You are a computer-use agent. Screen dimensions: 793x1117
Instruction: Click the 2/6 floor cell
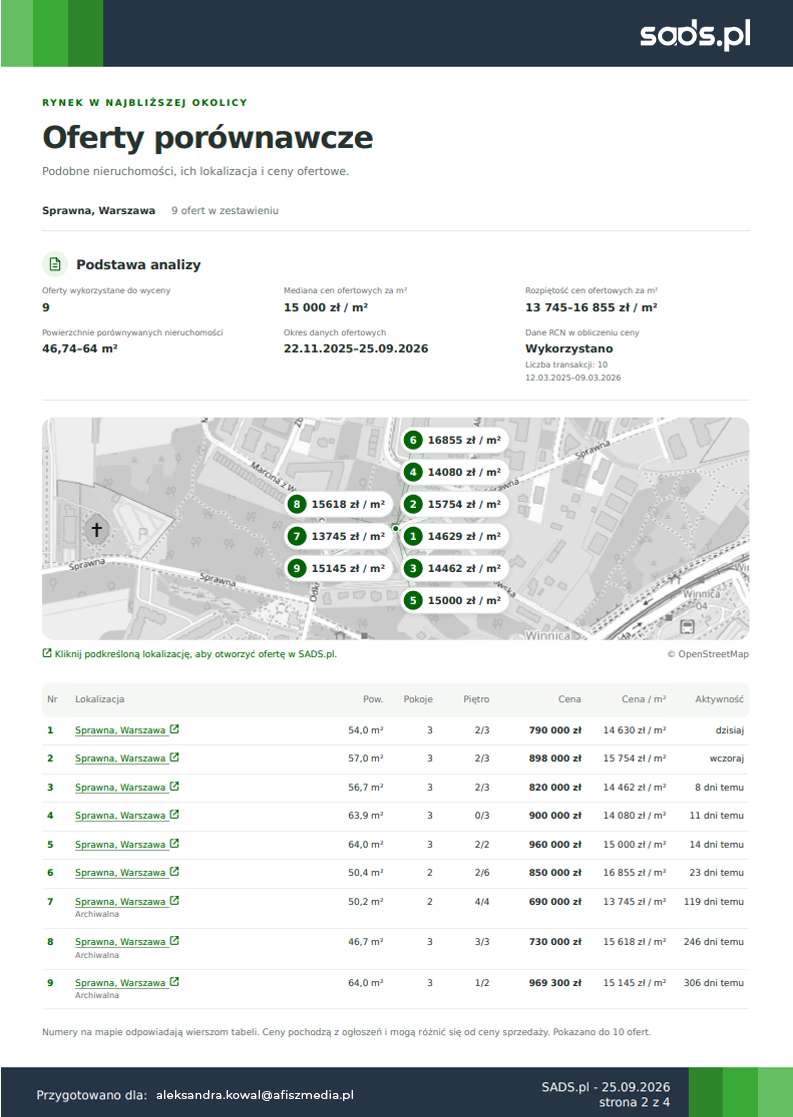pos(482,873)
